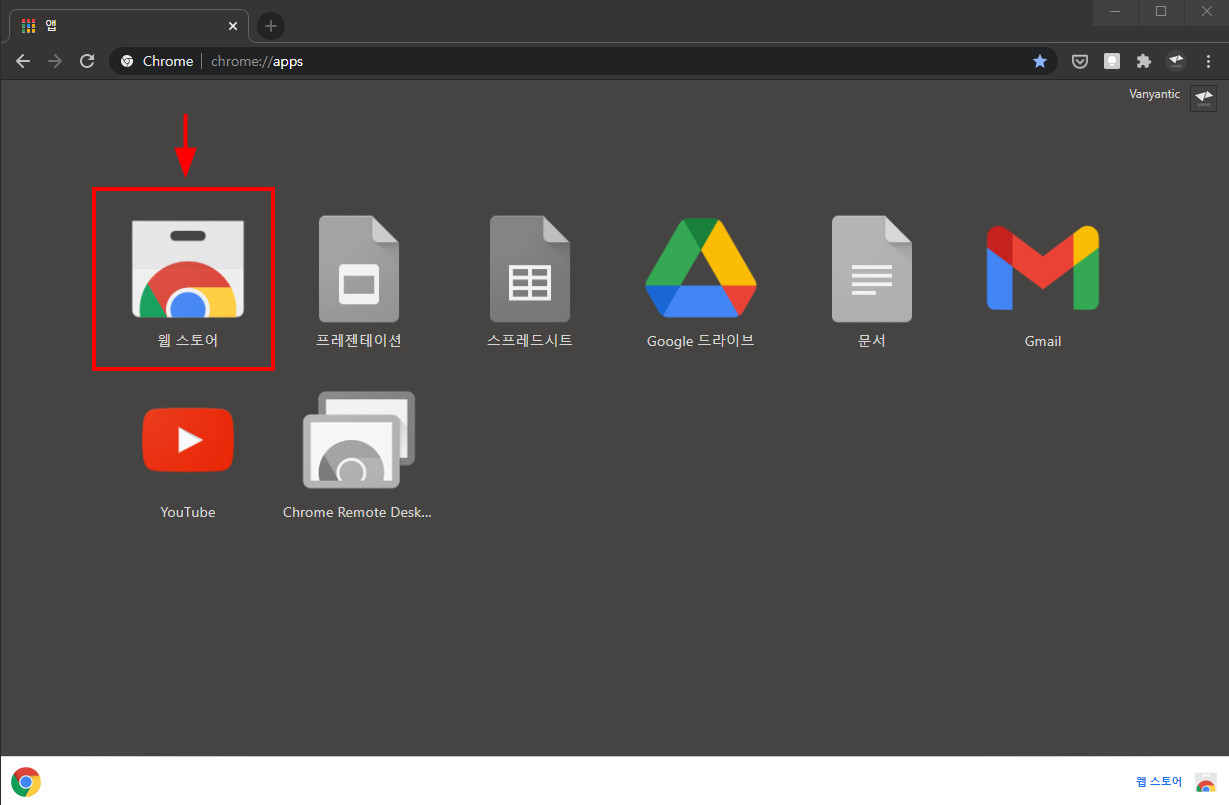Image resolution: width=1229 pixels, height=805 pixels.
Task: Open Google 드라이브 app
Action: tap(700, 268)
